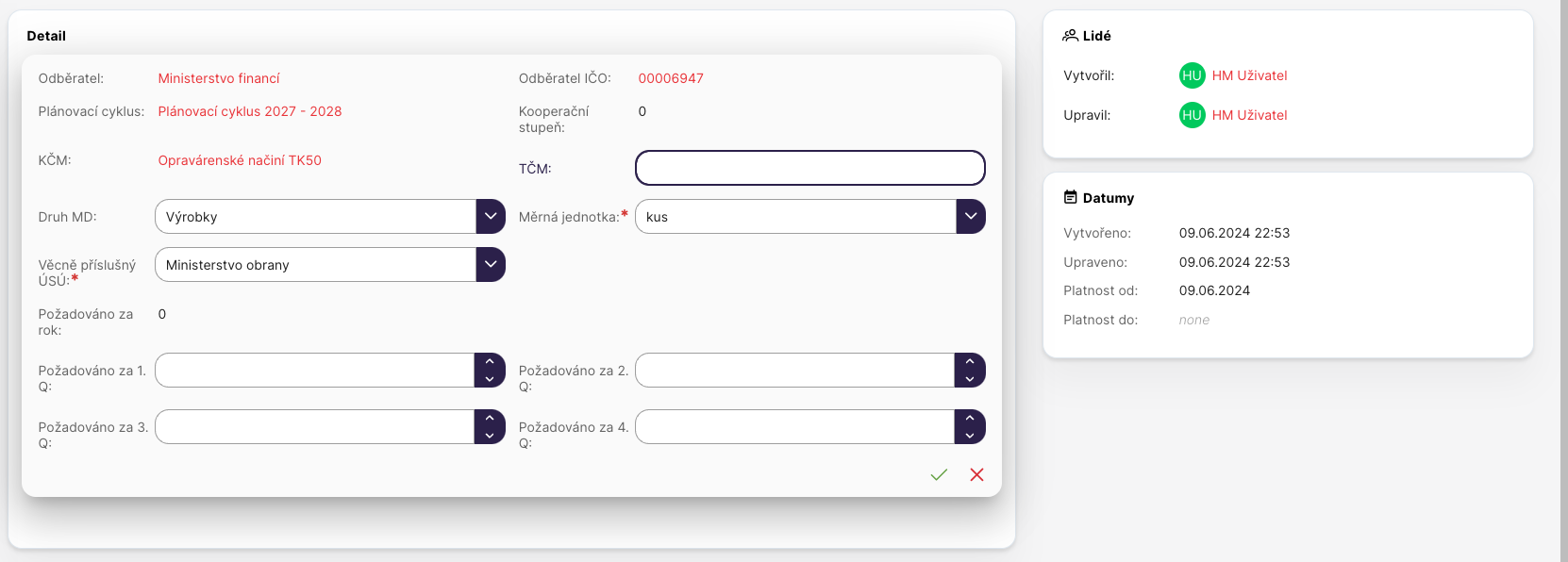
Task: Open the Plánovací cyklus 2027 - 2028 link
Action: [x=250, y=111]
